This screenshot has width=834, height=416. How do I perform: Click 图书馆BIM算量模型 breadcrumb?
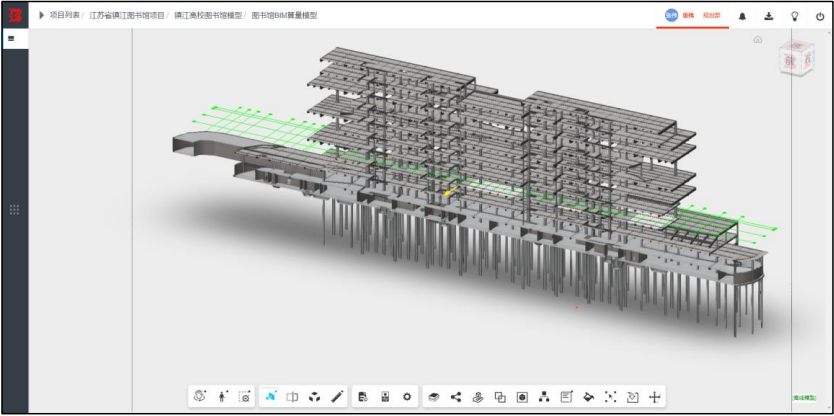(x=284, y=15)
